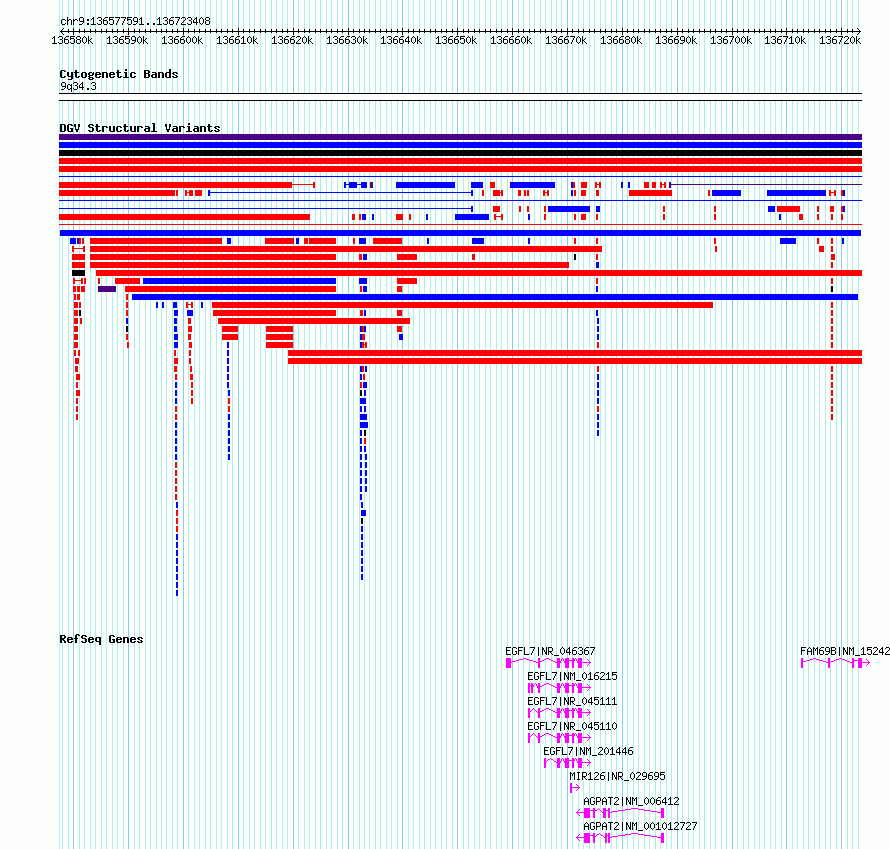The height and width of the screenshot is (849, 890).
Task: Pick the 136640k ruler position
Action: tap(401, 40)
